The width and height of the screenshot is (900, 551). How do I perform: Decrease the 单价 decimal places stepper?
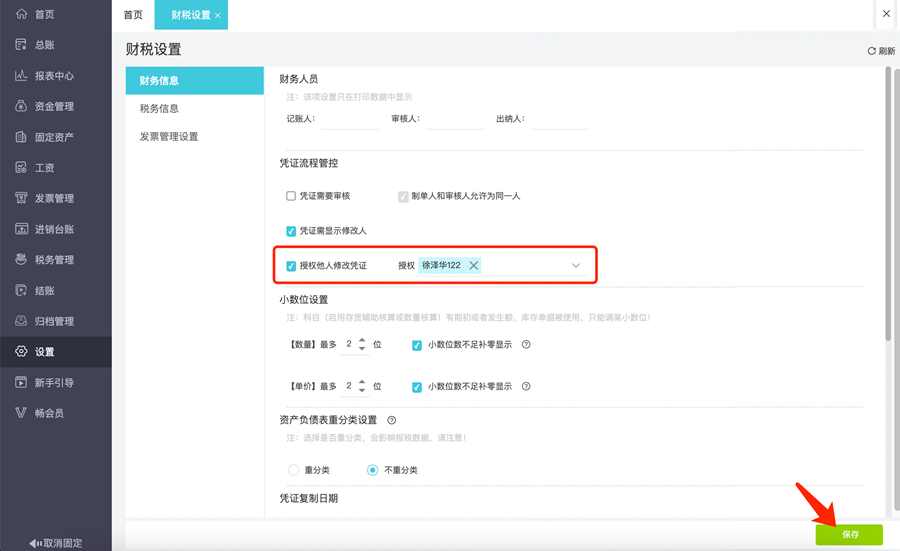[362, 390]
